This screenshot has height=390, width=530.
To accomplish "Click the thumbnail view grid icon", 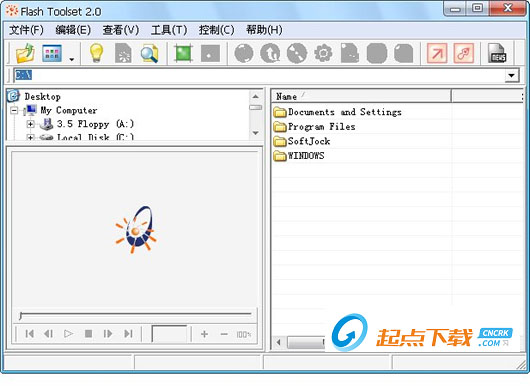I will click(x=52, y=53).
